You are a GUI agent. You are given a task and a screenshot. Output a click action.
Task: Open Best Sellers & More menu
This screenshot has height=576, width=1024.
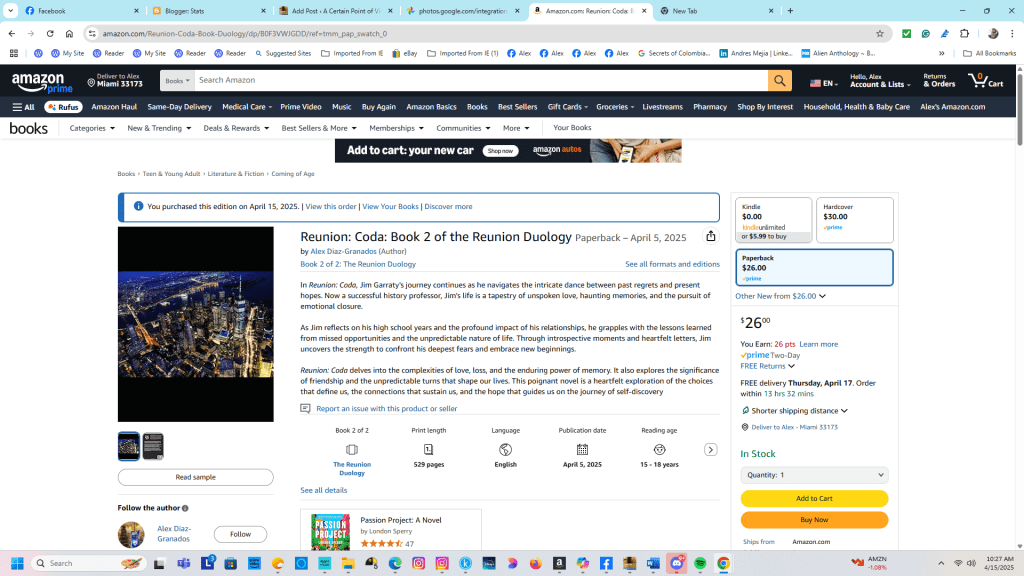(x=318, y=128)
